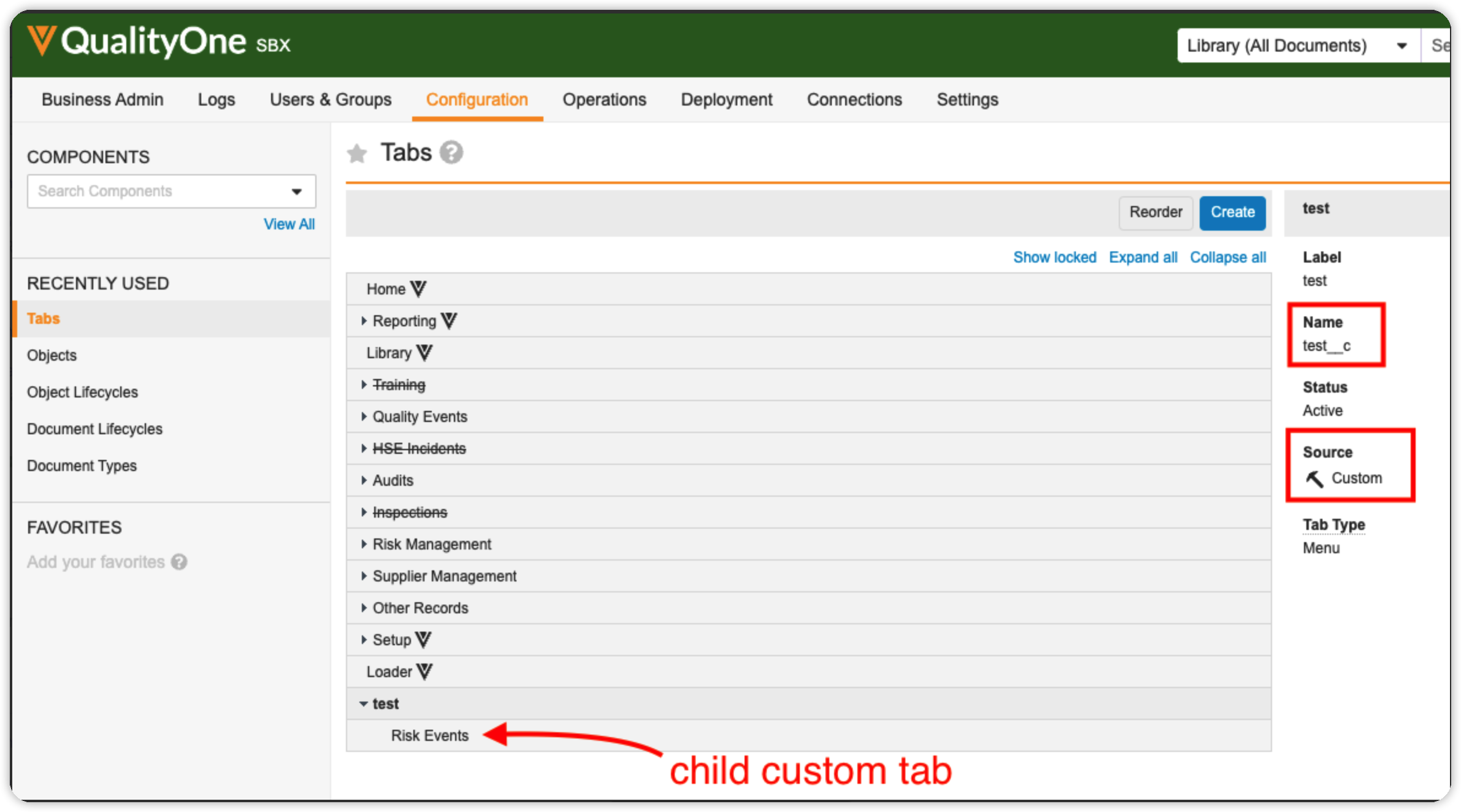Switch to the Operations tab
1461x812 pixels.
[604, 99]
